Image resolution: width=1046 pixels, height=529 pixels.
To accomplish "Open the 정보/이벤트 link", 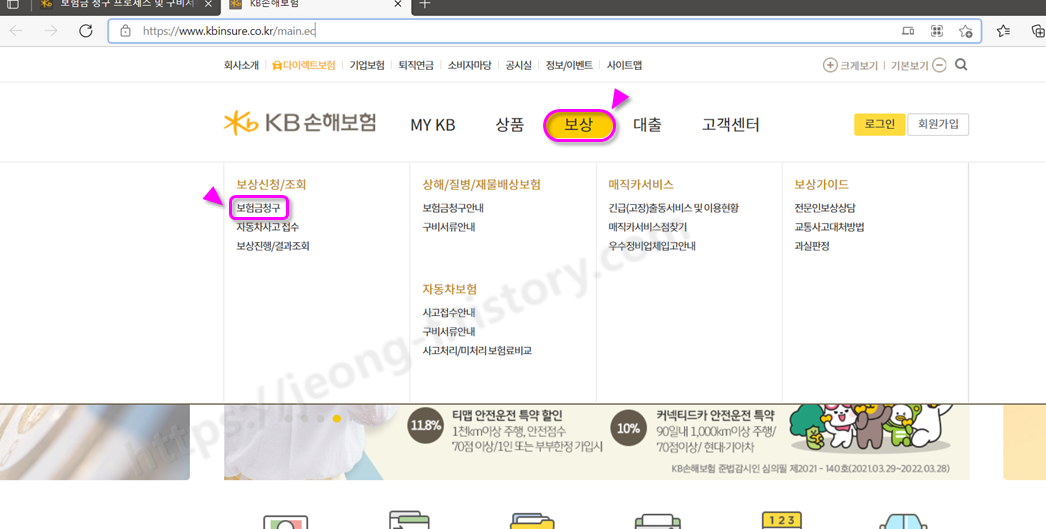I will tap(568, 65).
